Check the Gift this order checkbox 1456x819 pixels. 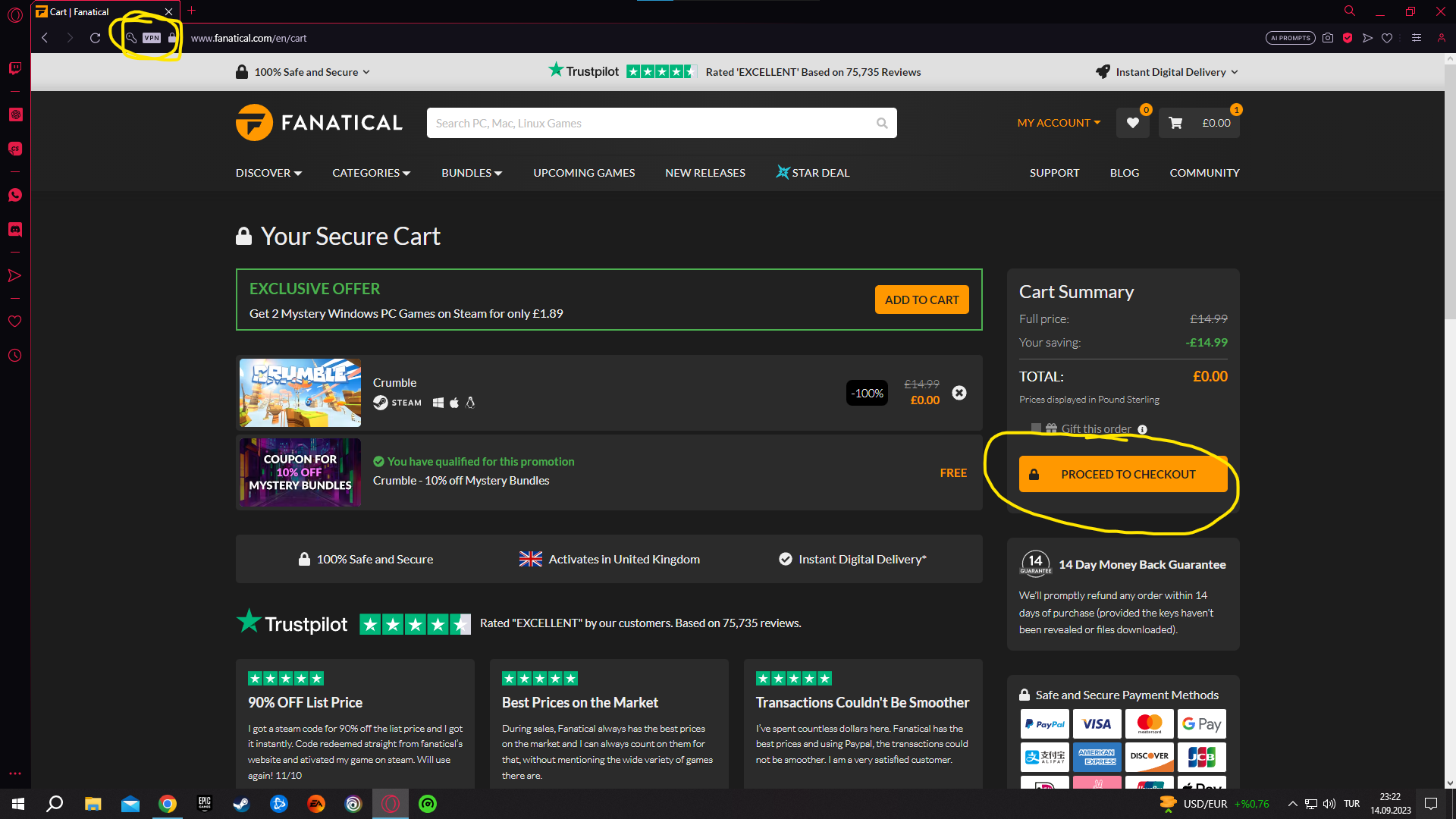click(x=1036, y=428)
